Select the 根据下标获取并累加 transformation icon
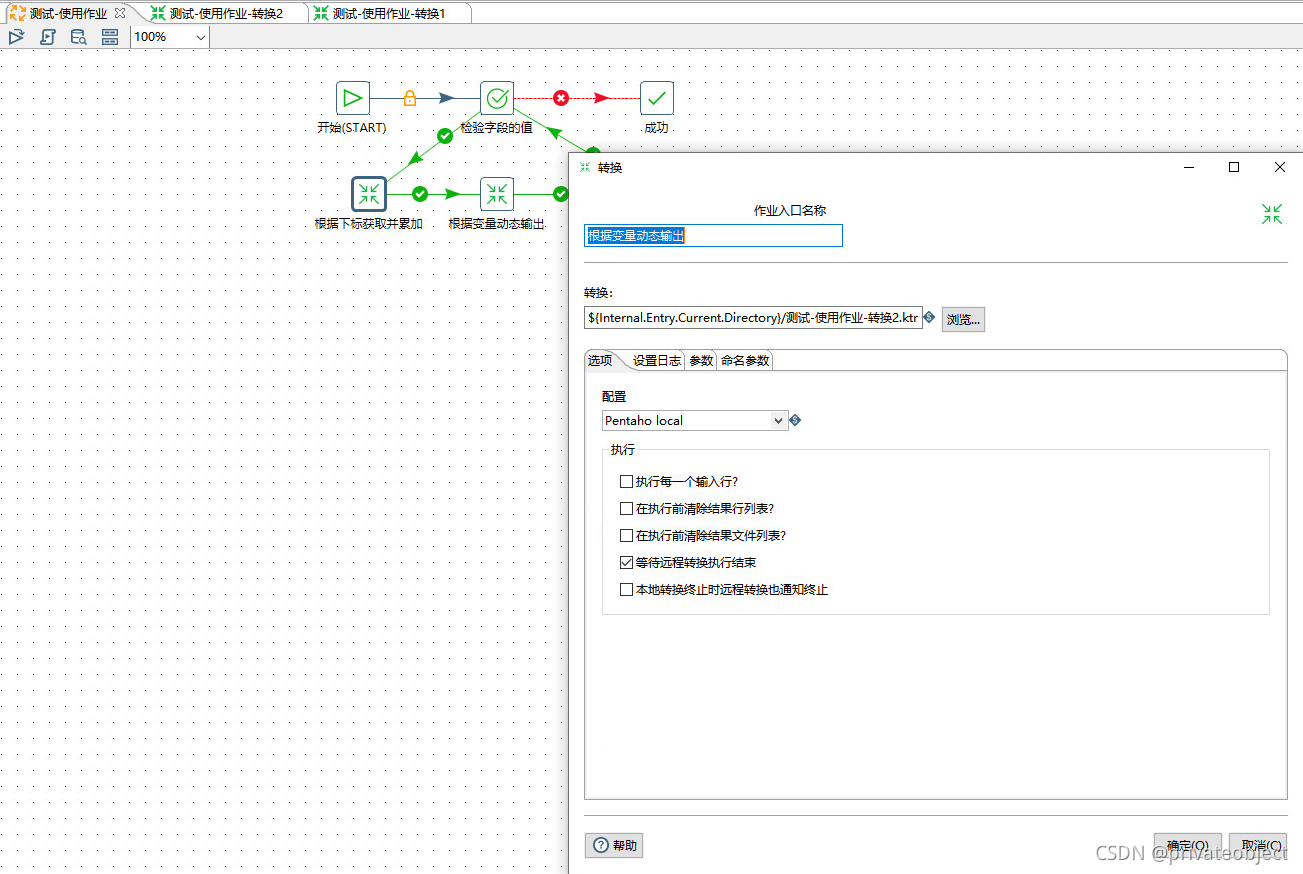Image resolution: width=1303 pixels, height=874 pixels. (369, 194)
